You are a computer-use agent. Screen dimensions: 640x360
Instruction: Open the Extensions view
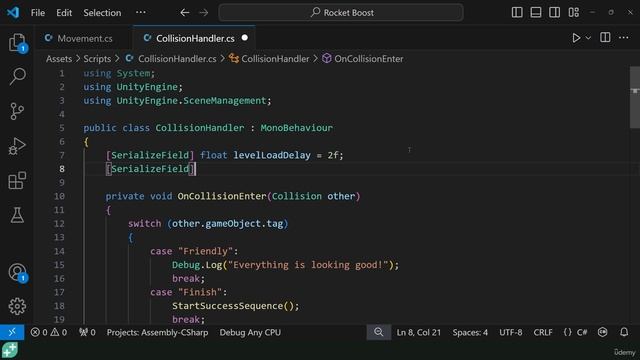tap(18, 180)
